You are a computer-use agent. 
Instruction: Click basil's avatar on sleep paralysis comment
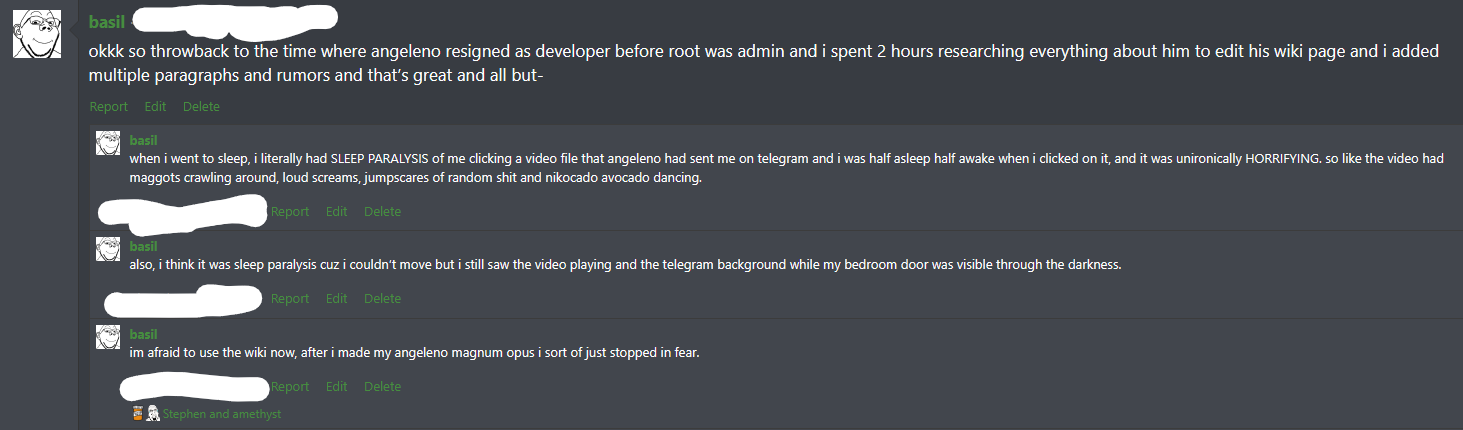coord(108,142)
